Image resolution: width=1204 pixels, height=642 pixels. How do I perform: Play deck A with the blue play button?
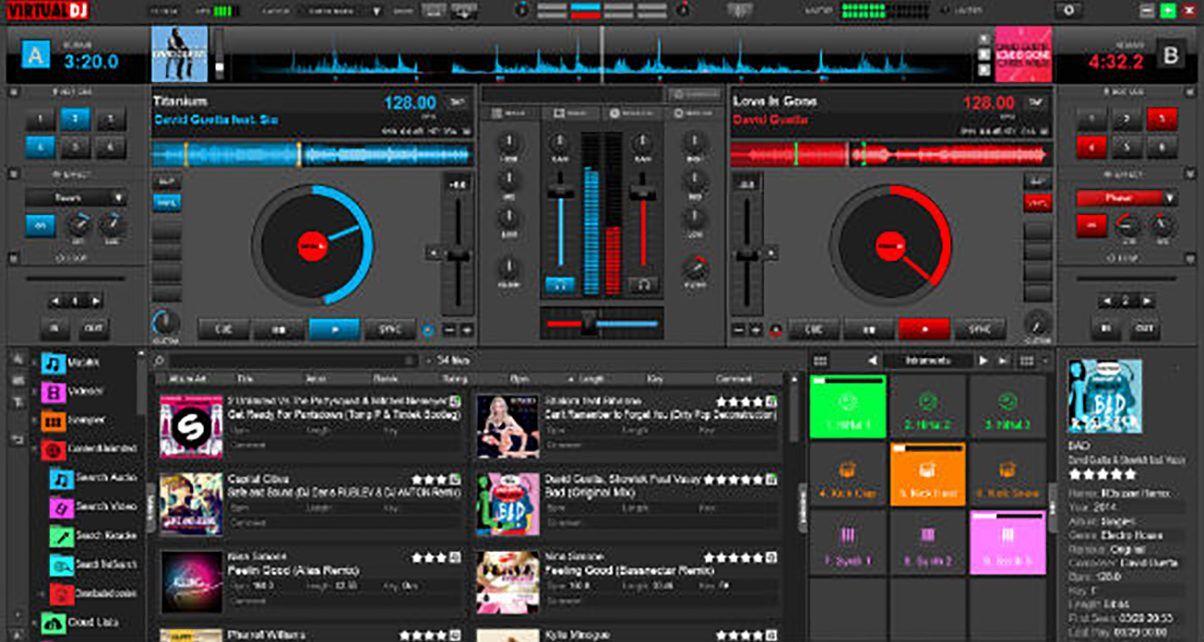point(334,329)
